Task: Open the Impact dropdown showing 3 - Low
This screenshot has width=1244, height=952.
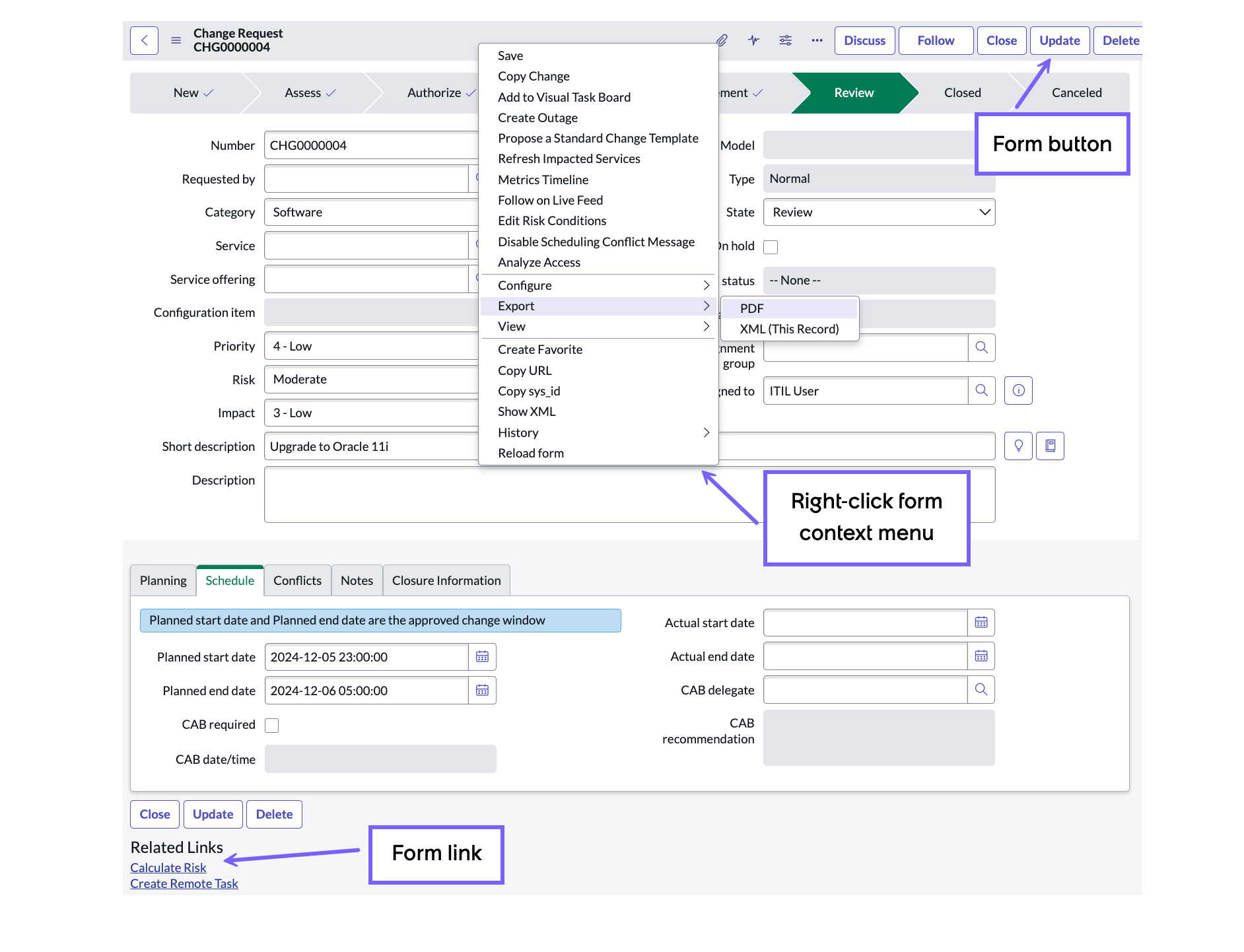Action: point(371,413)
